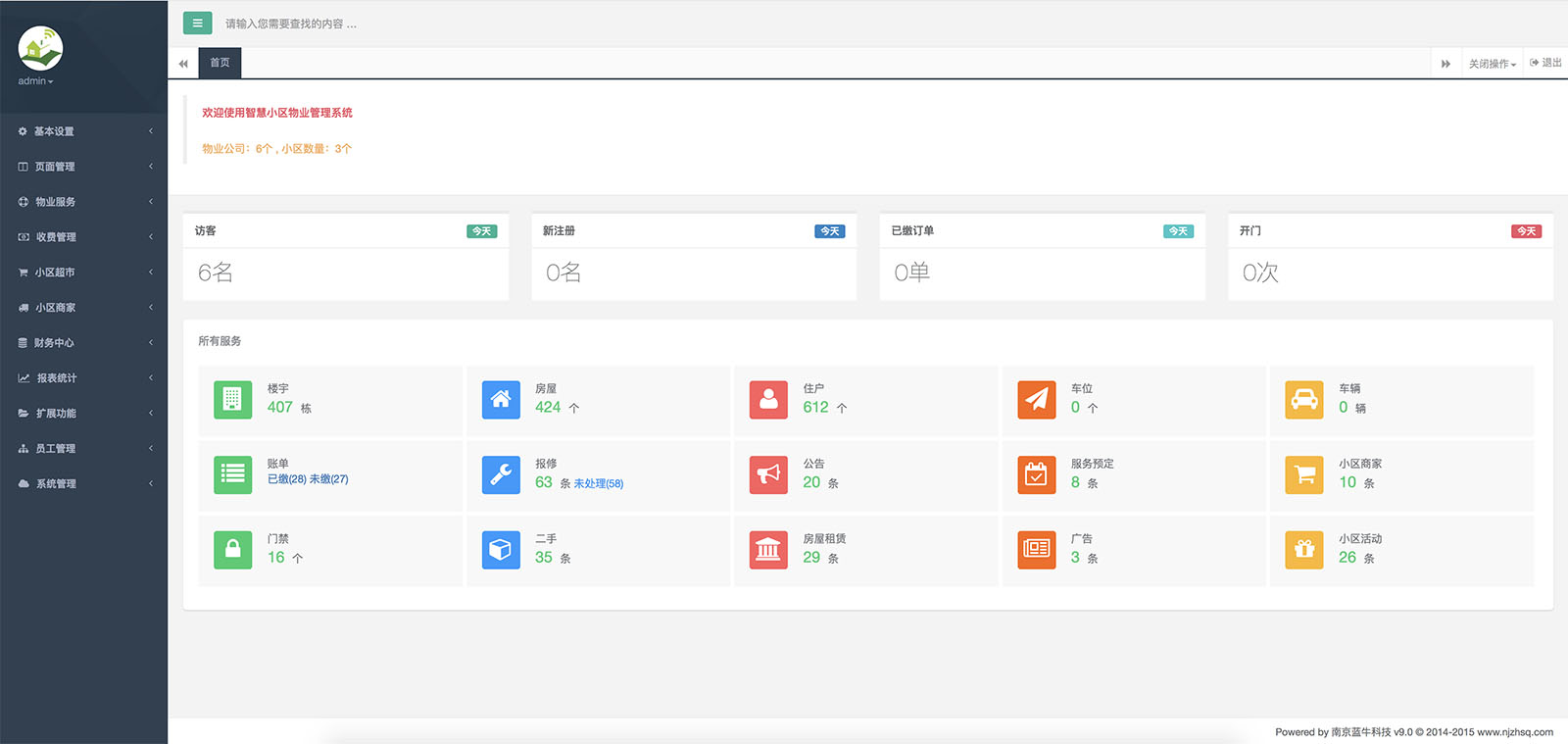This screenshot has height=744, width=1568.
Task: Click the red 住户 person icon
Action: tap(768, 400)
